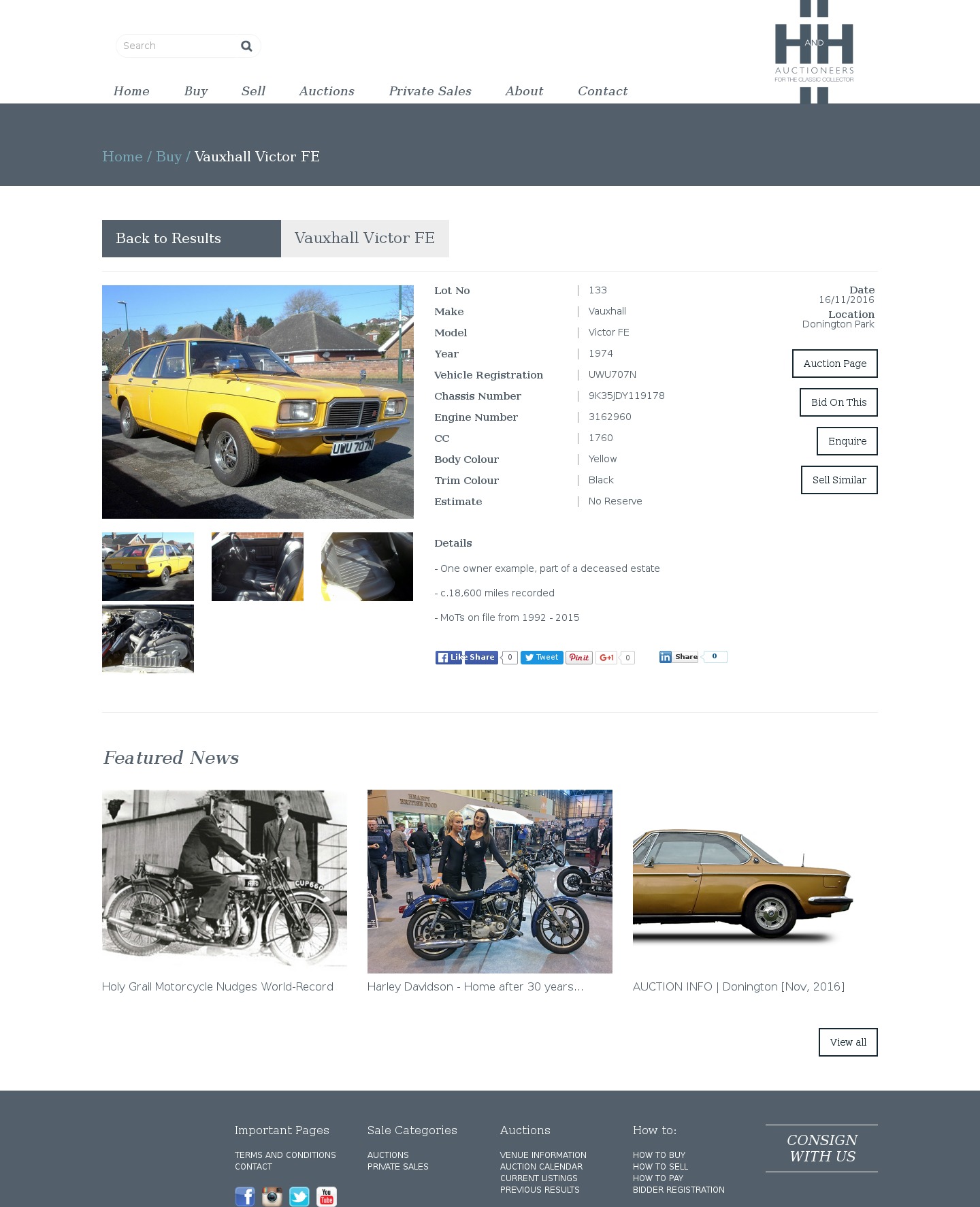Image resolution: width=980 pixels, height=1207 pixels.
Task: Open footer Venue Information link
Action: 543,1155
